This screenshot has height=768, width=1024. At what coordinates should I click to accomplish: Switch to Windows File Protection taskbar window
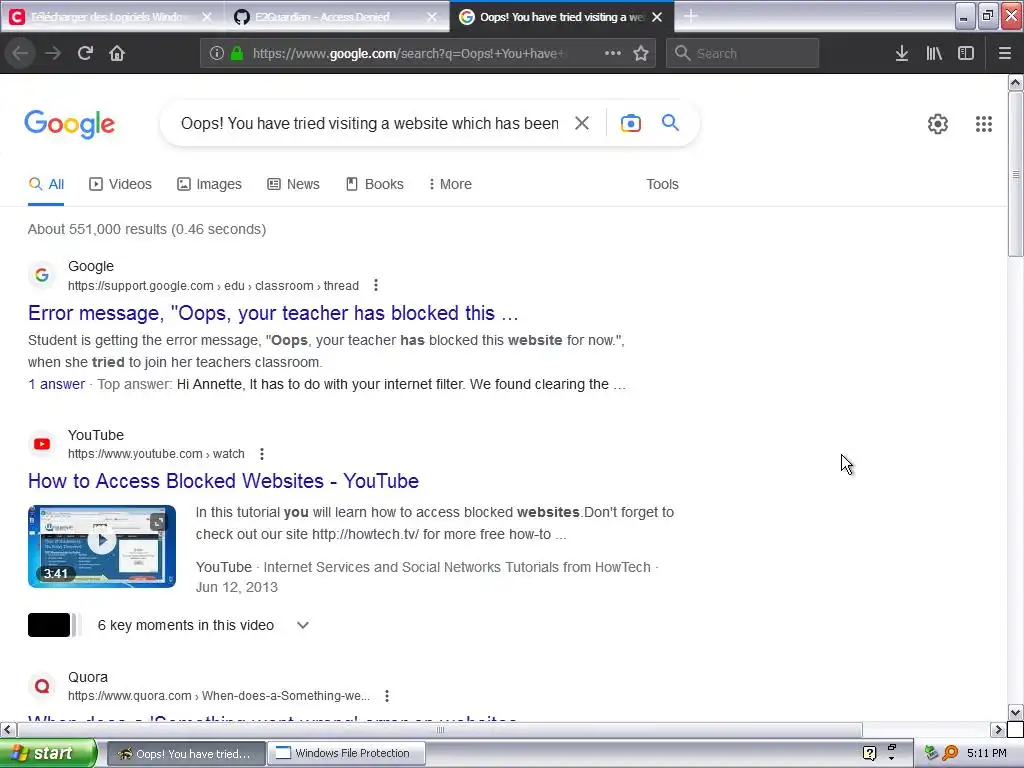click(x=346, y=753)
